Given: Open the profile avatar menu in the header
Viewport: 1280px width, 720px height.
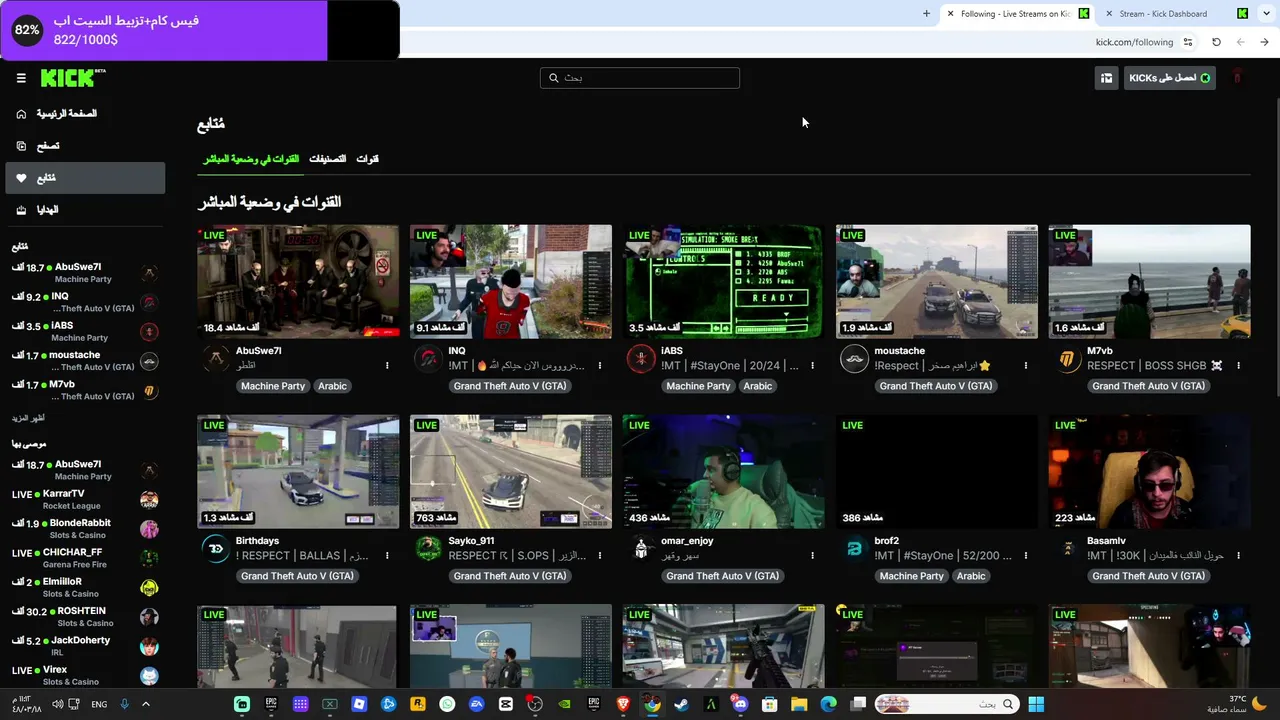Looking at the screenshot, I should coord(1237,78).
